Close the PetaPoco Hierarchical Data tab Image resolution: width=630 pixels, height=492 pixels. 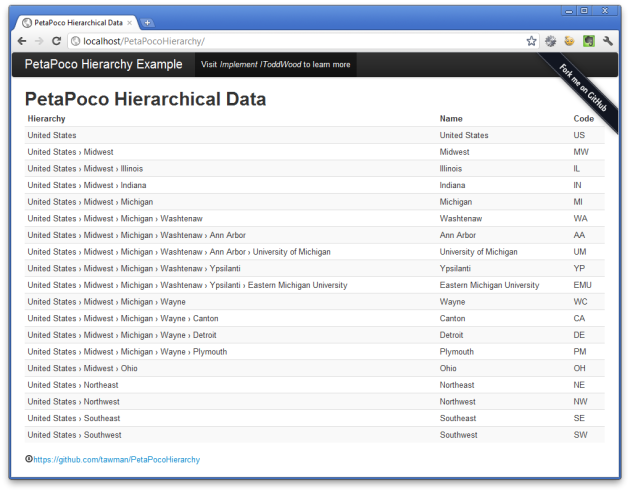(x=129, y=23)
